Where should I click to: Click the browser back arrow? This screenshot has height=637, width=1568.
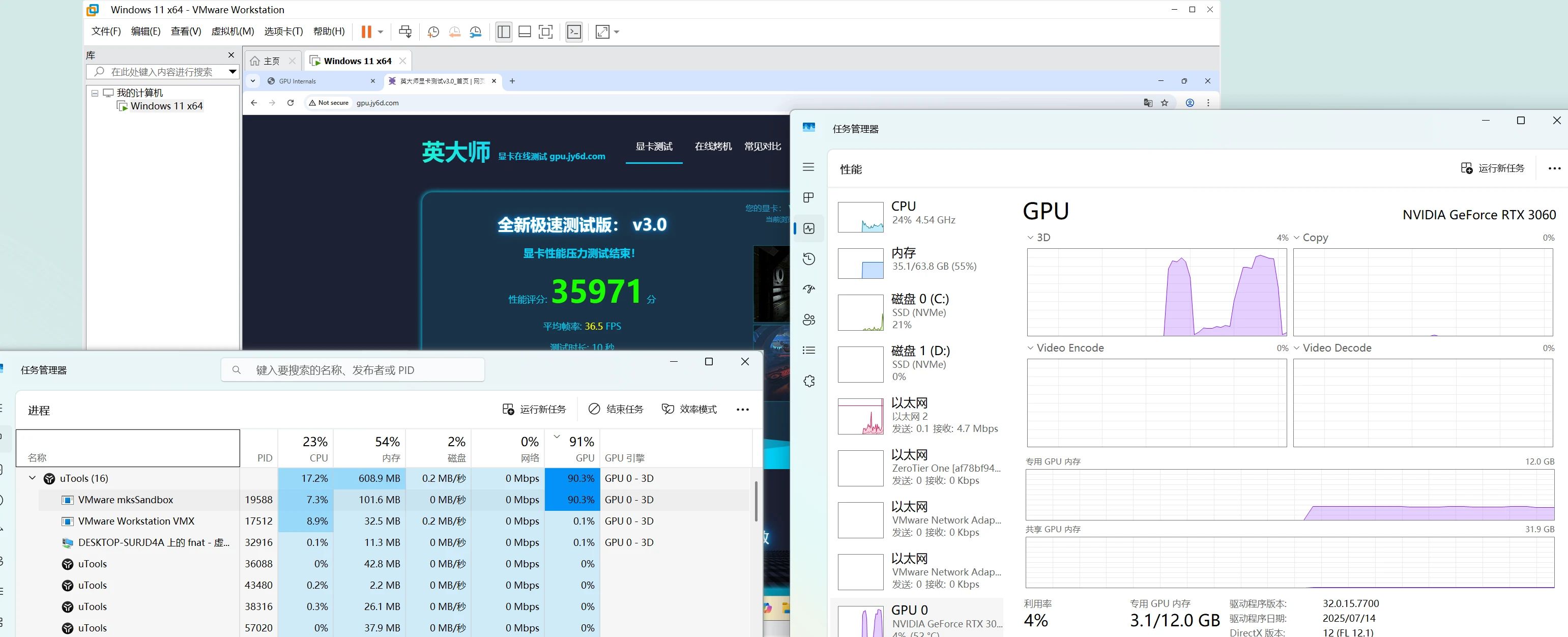[254, 103]
